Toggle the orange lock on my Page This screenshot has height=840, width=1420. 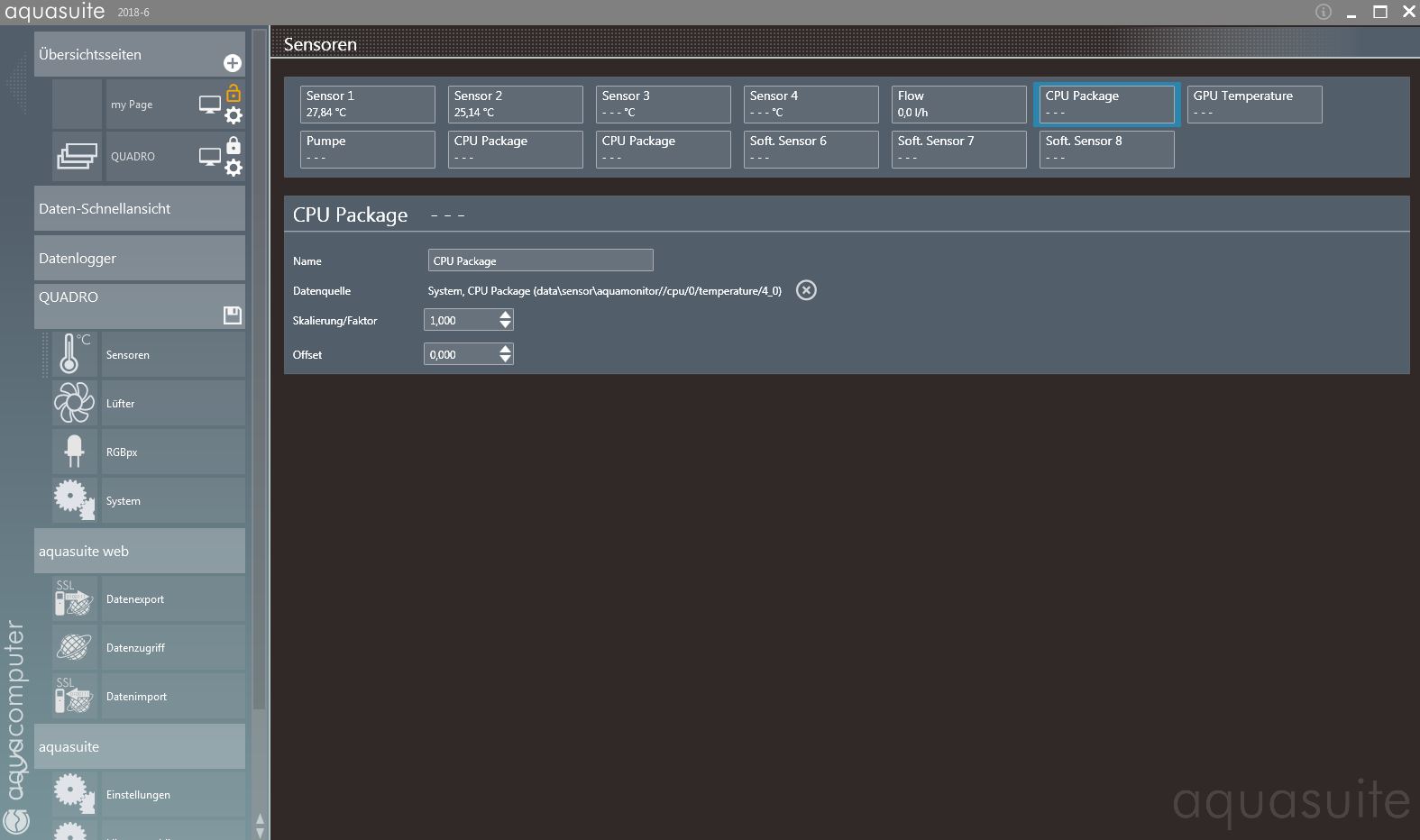pos(234,93)
